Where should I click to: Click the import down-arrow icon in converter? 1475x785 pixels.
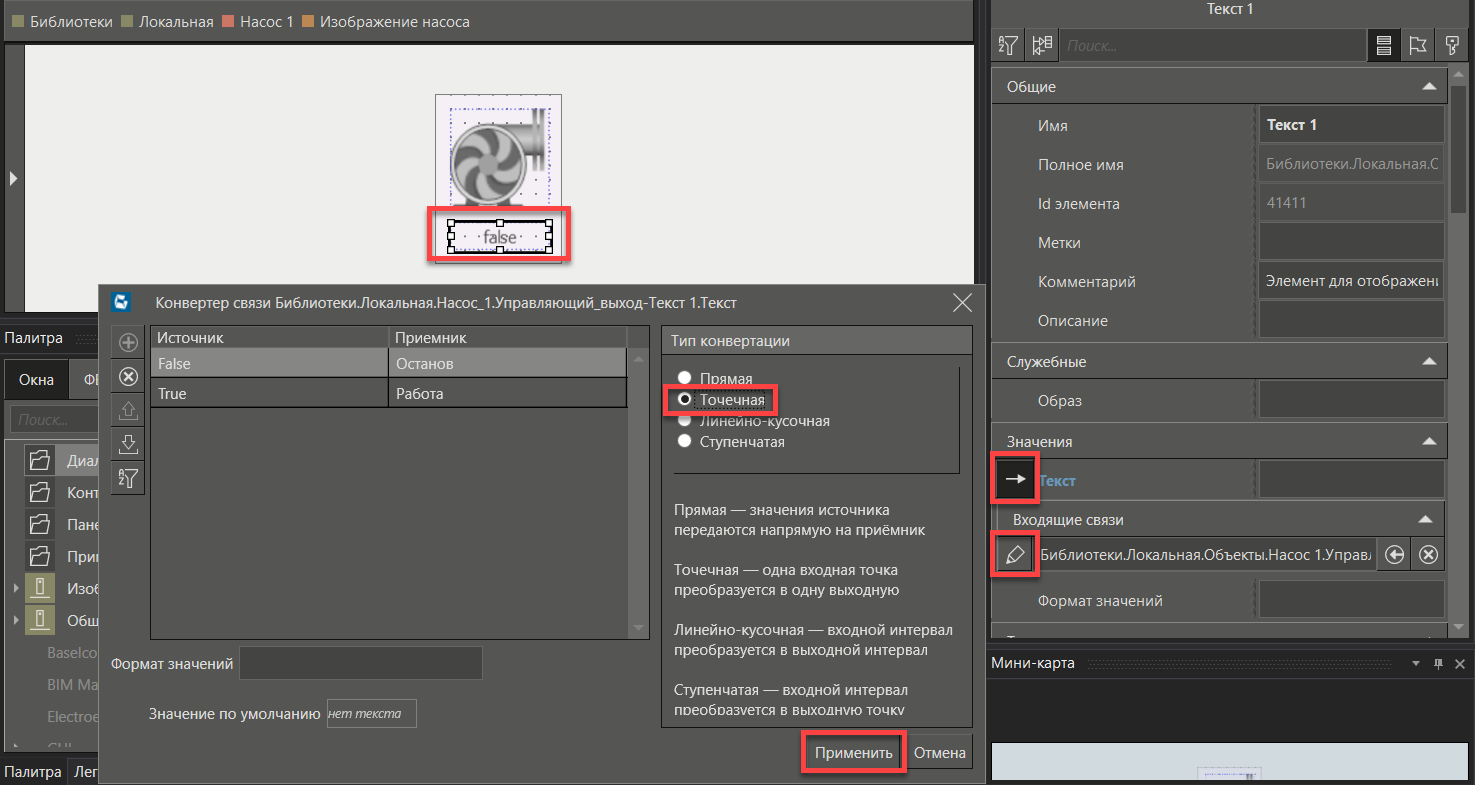click(128, 444)
